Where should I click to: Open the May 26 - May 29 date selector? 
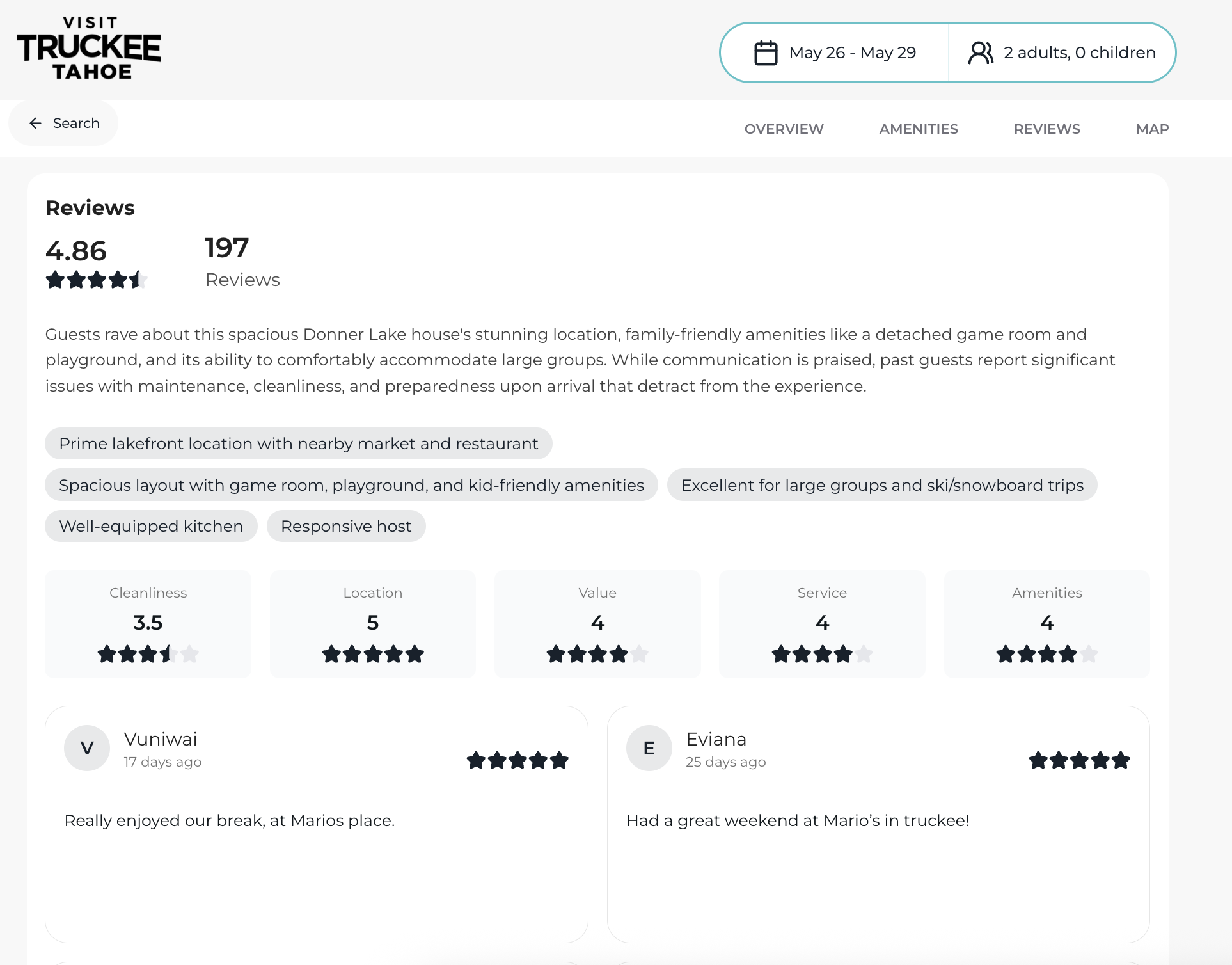click(852, 52)
